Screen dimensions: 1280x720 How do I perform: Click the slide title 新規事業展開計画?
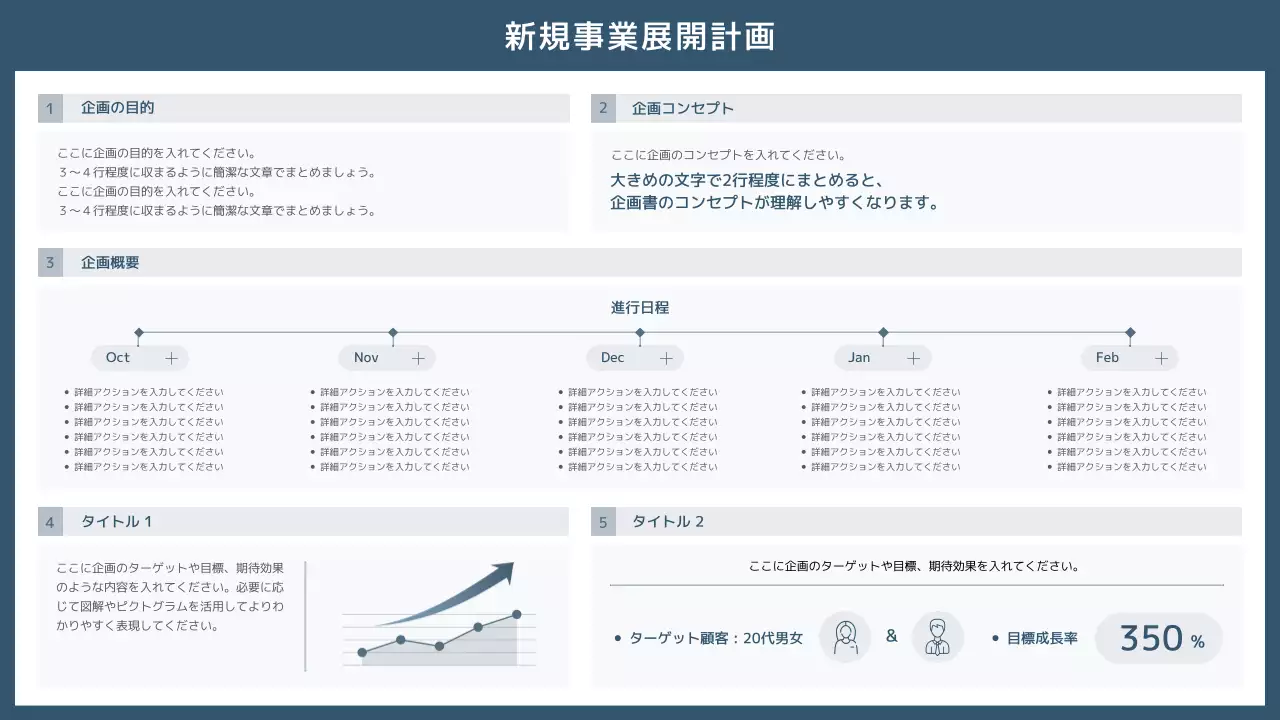point(640,36)
